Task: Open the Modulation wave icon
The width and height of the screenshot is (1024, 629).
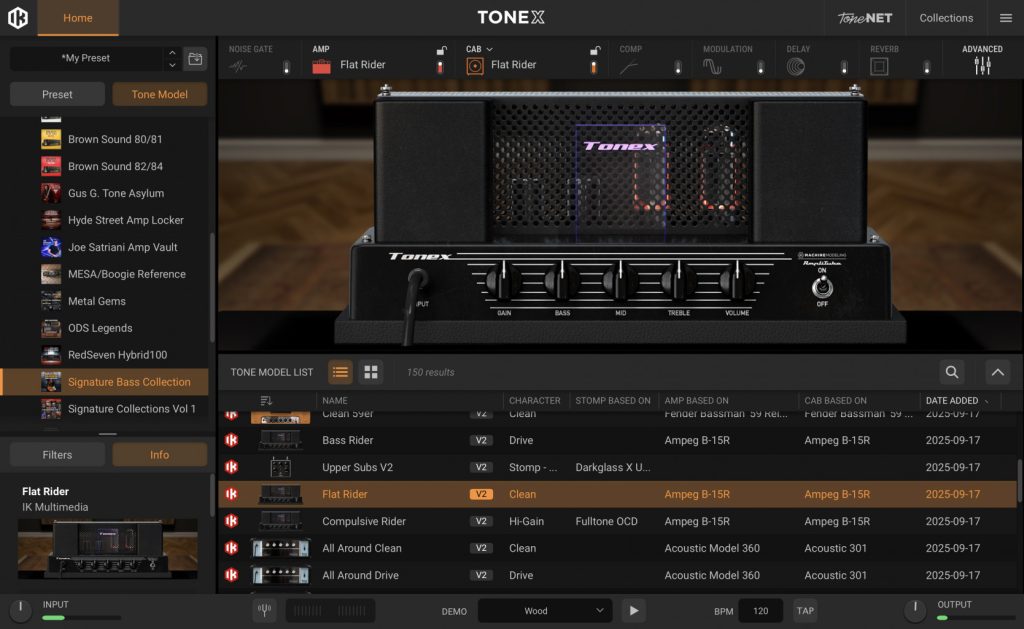Action: 712,67
